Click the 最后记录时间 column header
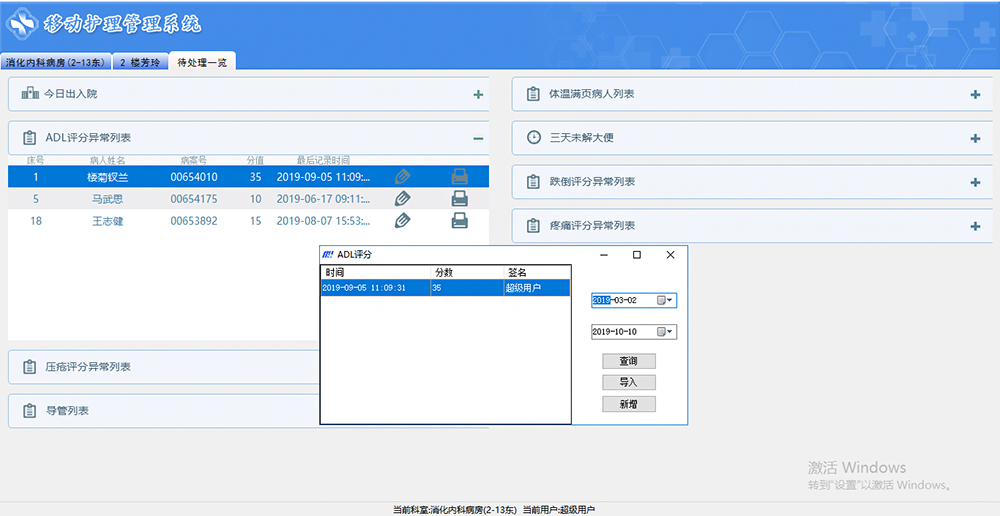Image resolution: width=1000 pixels, height=516 pixels. pos(323,160)
